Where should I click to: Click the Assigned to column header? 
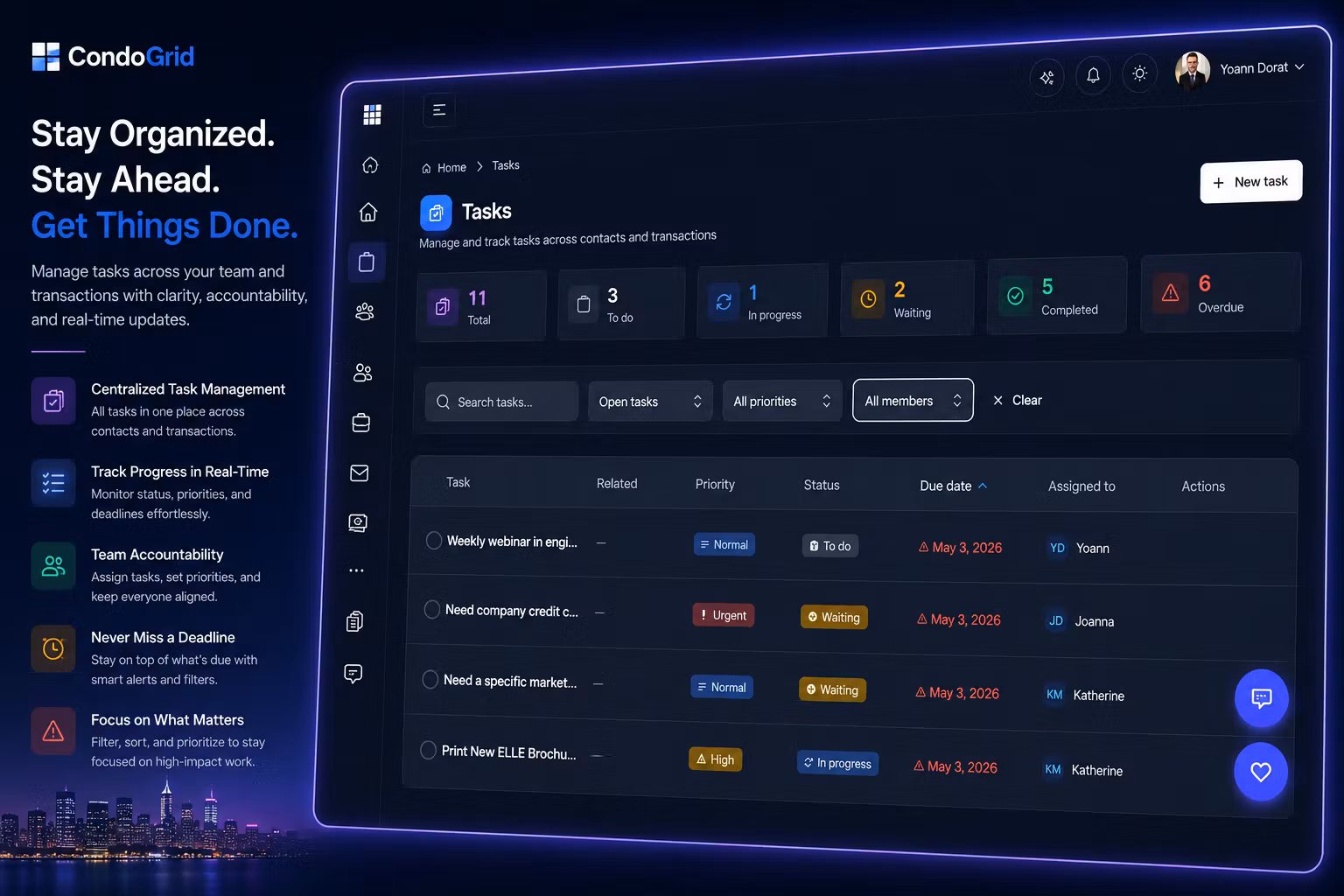[1081, 486]
